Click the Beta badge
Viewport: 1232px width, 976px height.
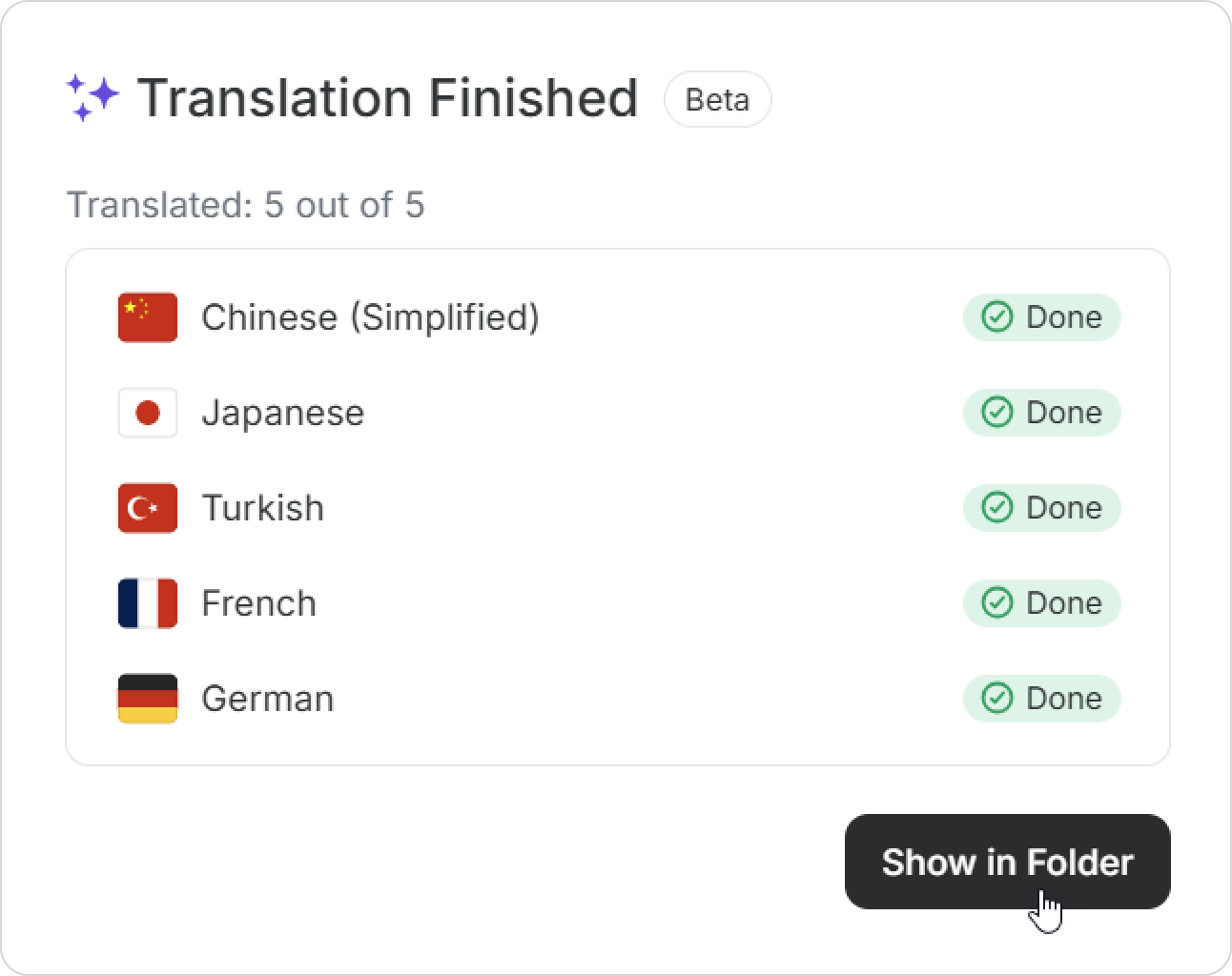[x=717, y=99]
